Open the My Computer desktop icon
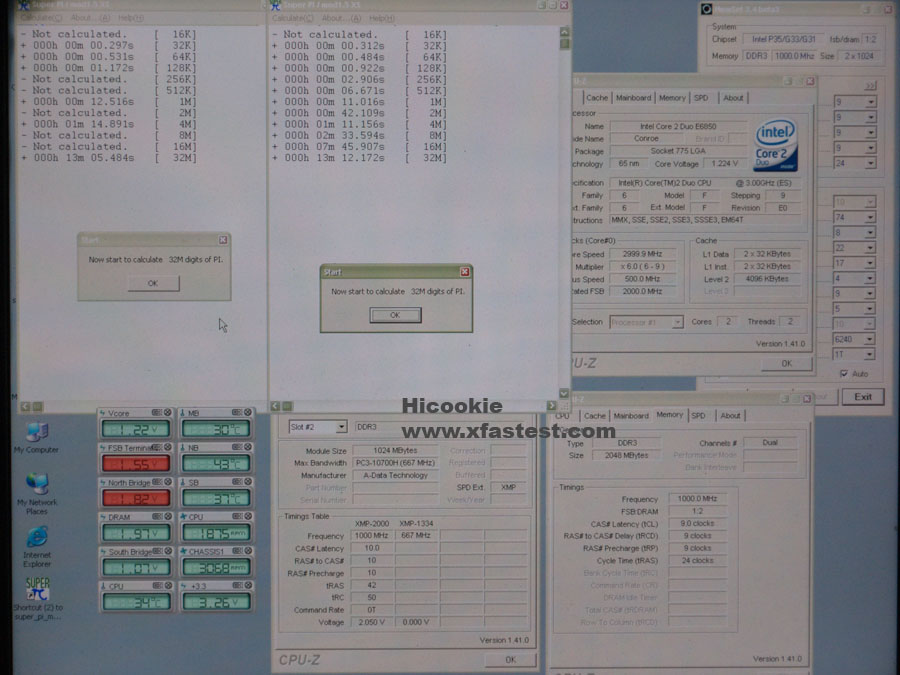Viewport: 900px width, 675px height. (x=37, y=436)
